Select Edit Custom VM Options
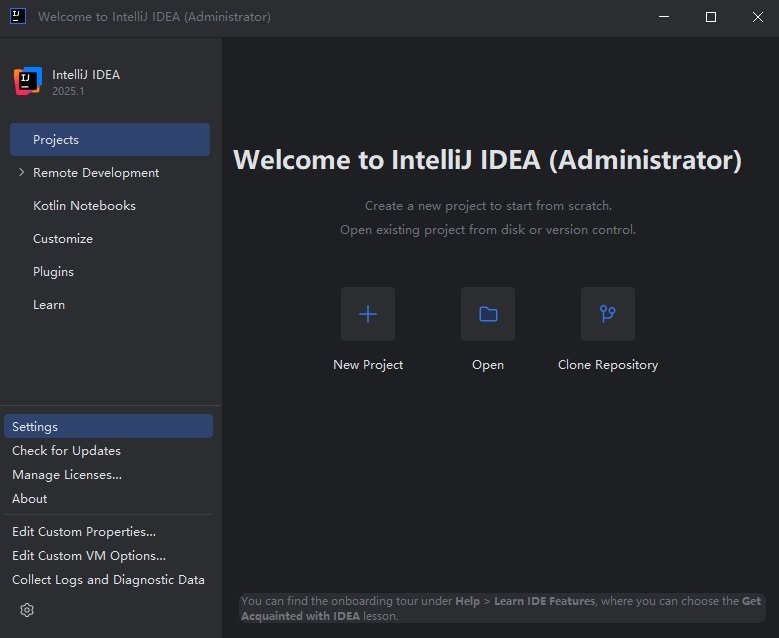 point(89,556)
